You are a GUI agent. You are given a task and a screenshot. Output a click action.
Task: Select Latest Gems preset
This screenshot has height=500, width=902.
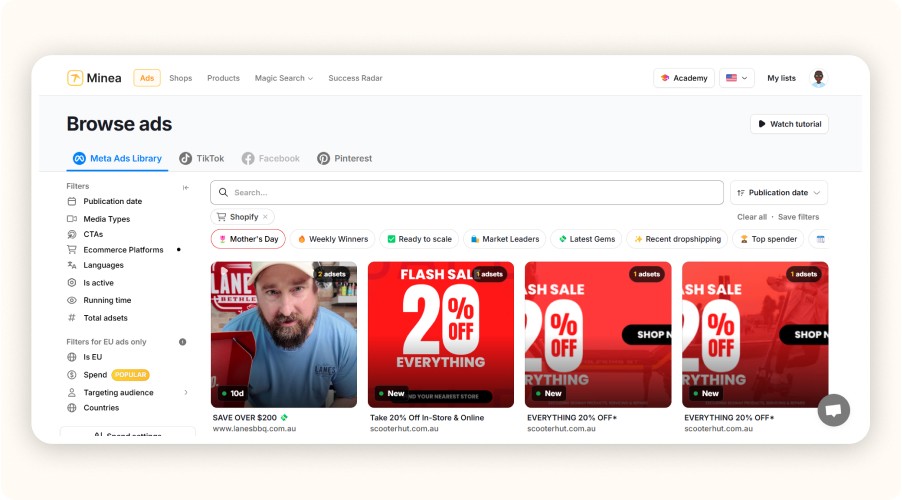click(x=586, y=239)
